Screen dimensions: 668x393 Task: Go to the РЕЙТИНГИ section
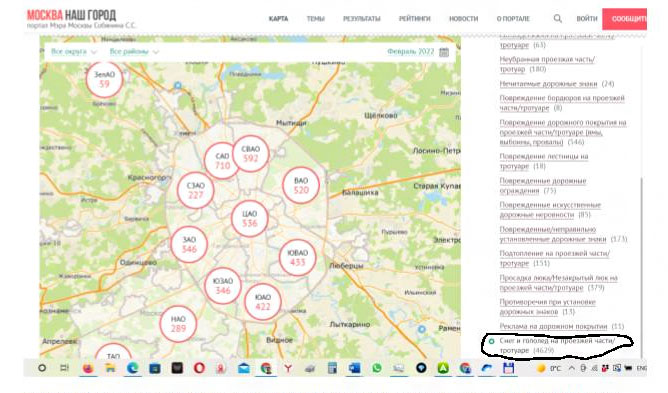click(x=415, y=19)
